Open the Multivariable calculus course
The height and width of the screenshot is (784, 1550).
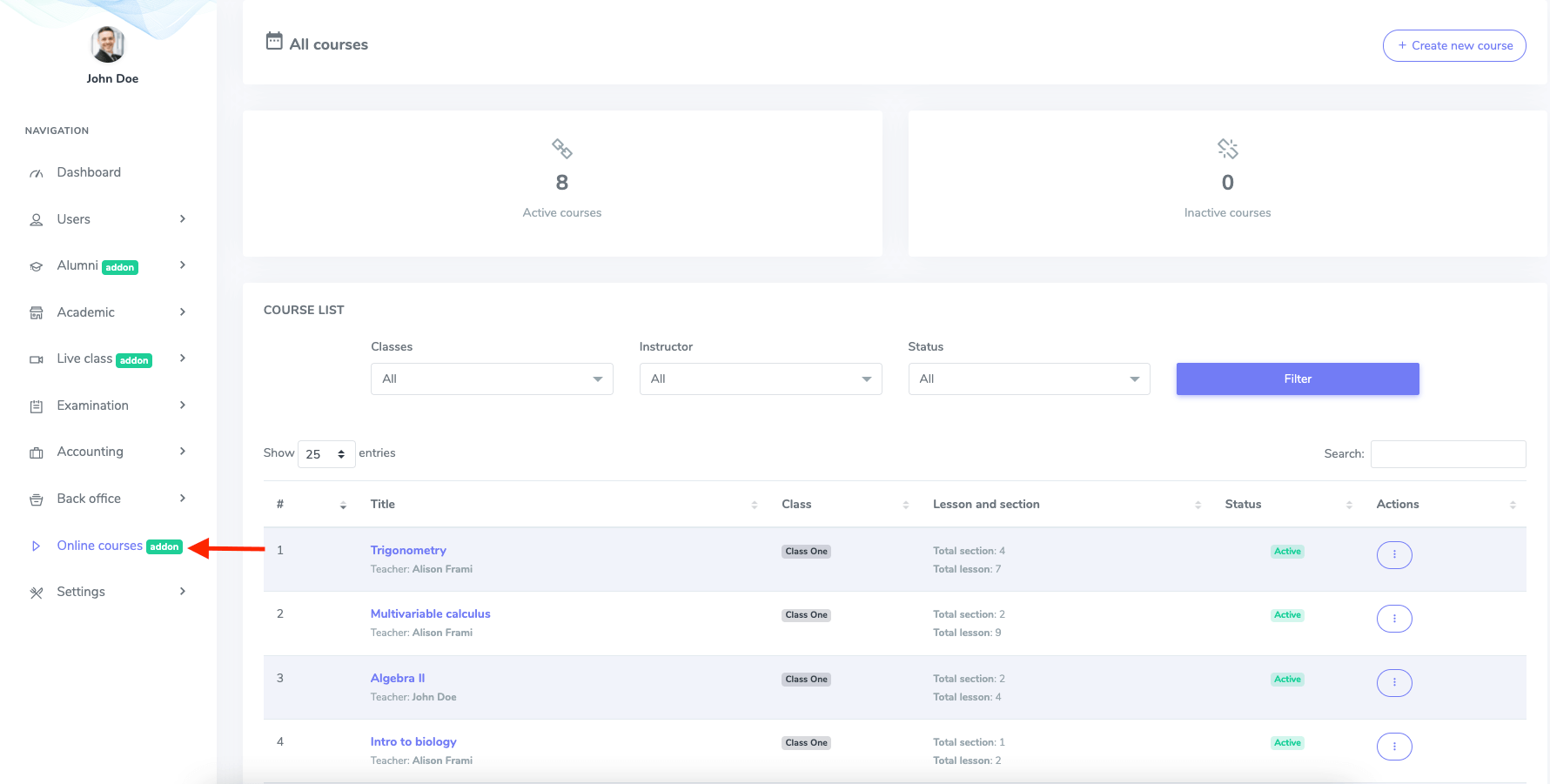430,613
